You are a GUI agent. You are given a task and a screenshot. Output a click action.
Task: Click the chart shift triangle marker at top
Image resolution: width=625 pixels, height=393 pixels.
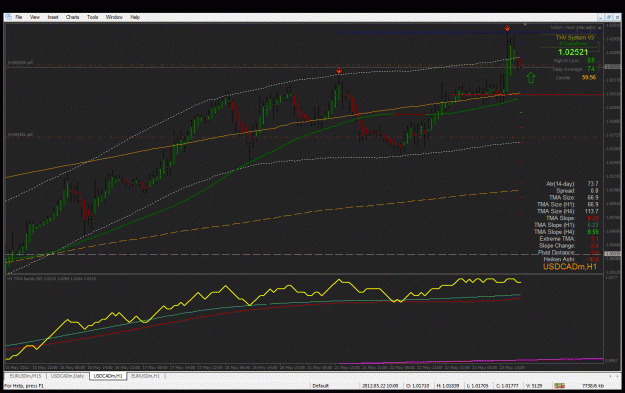click(525, 25)
